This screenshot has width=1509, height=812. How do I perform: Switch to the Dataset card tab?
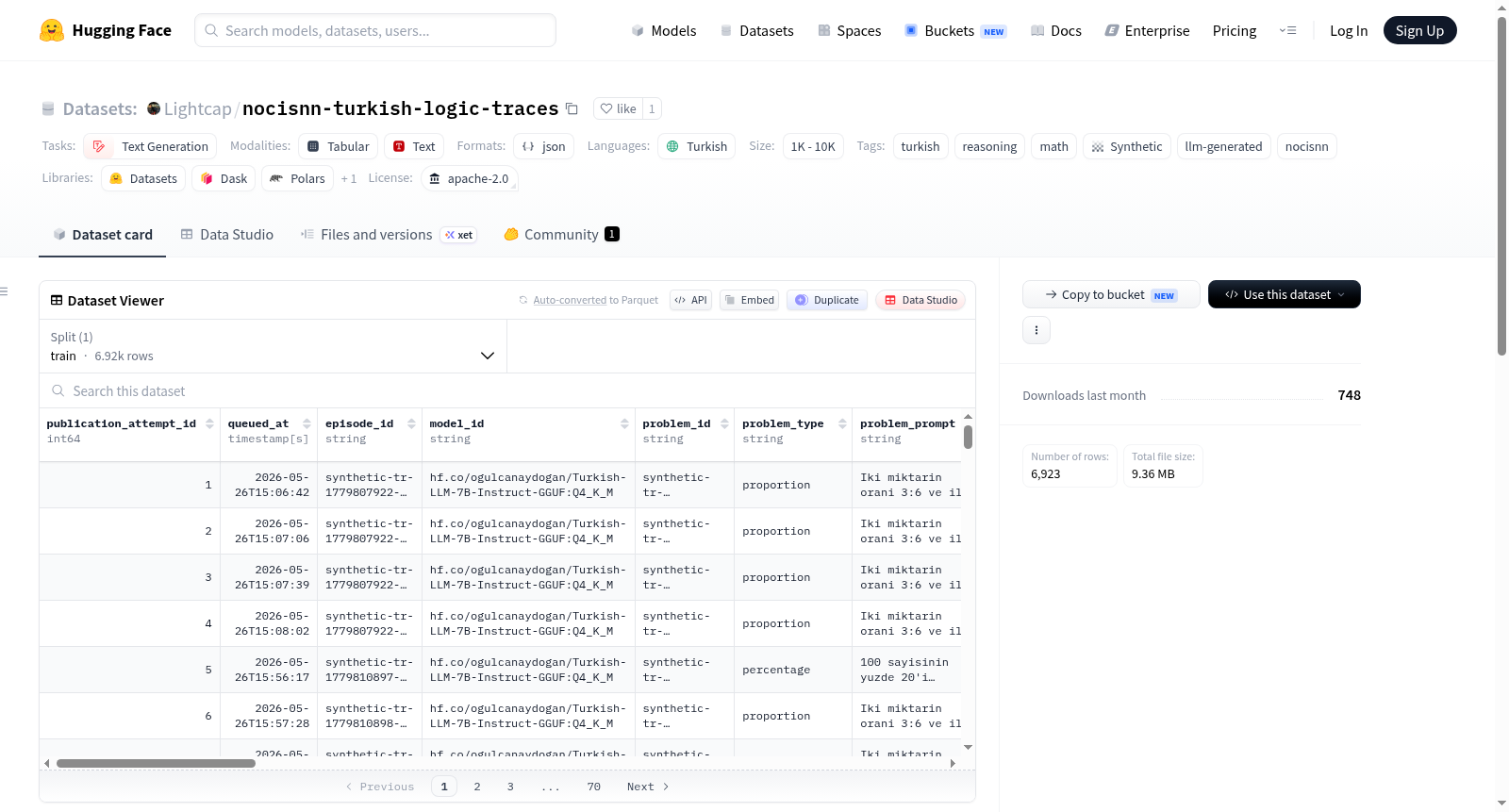[x=103, y=235]
